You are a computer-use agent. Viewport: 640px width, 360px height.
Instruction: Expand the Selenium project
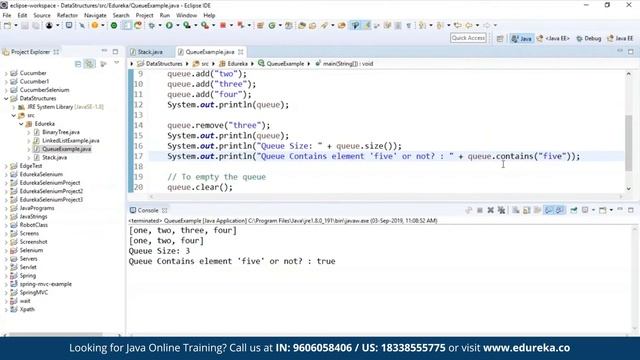pos(6,251)
